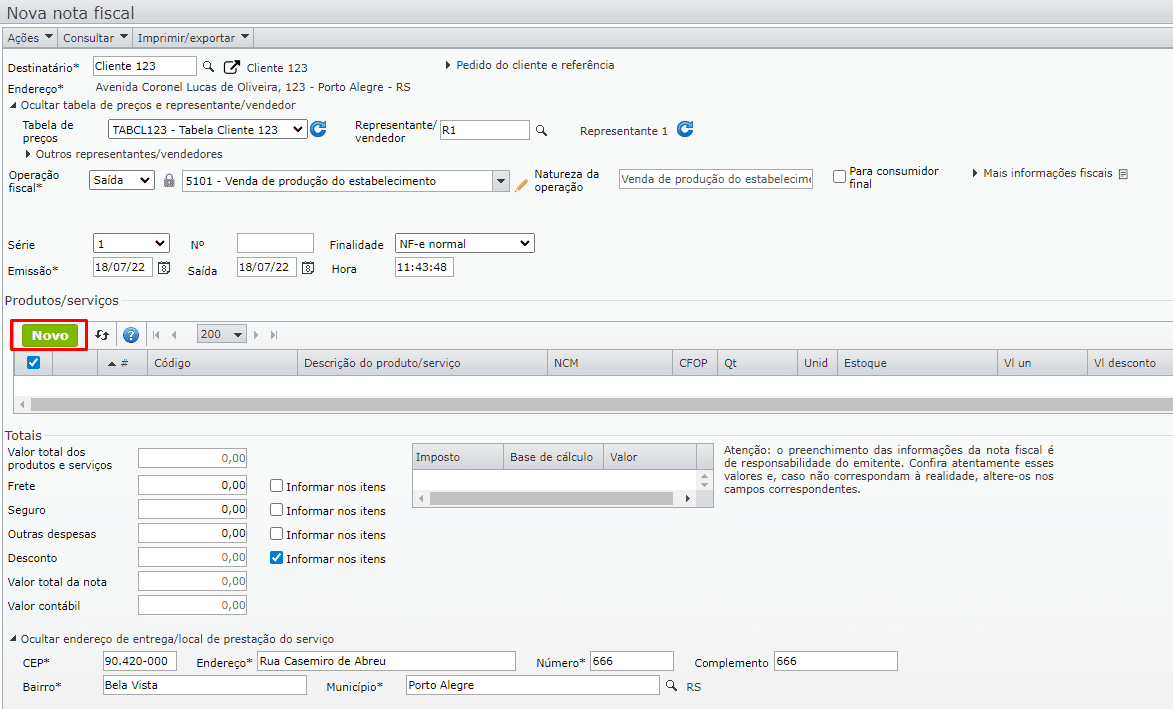Open Consultar menu
Screen dimensions: 1173x709
[x=95, y=37]
